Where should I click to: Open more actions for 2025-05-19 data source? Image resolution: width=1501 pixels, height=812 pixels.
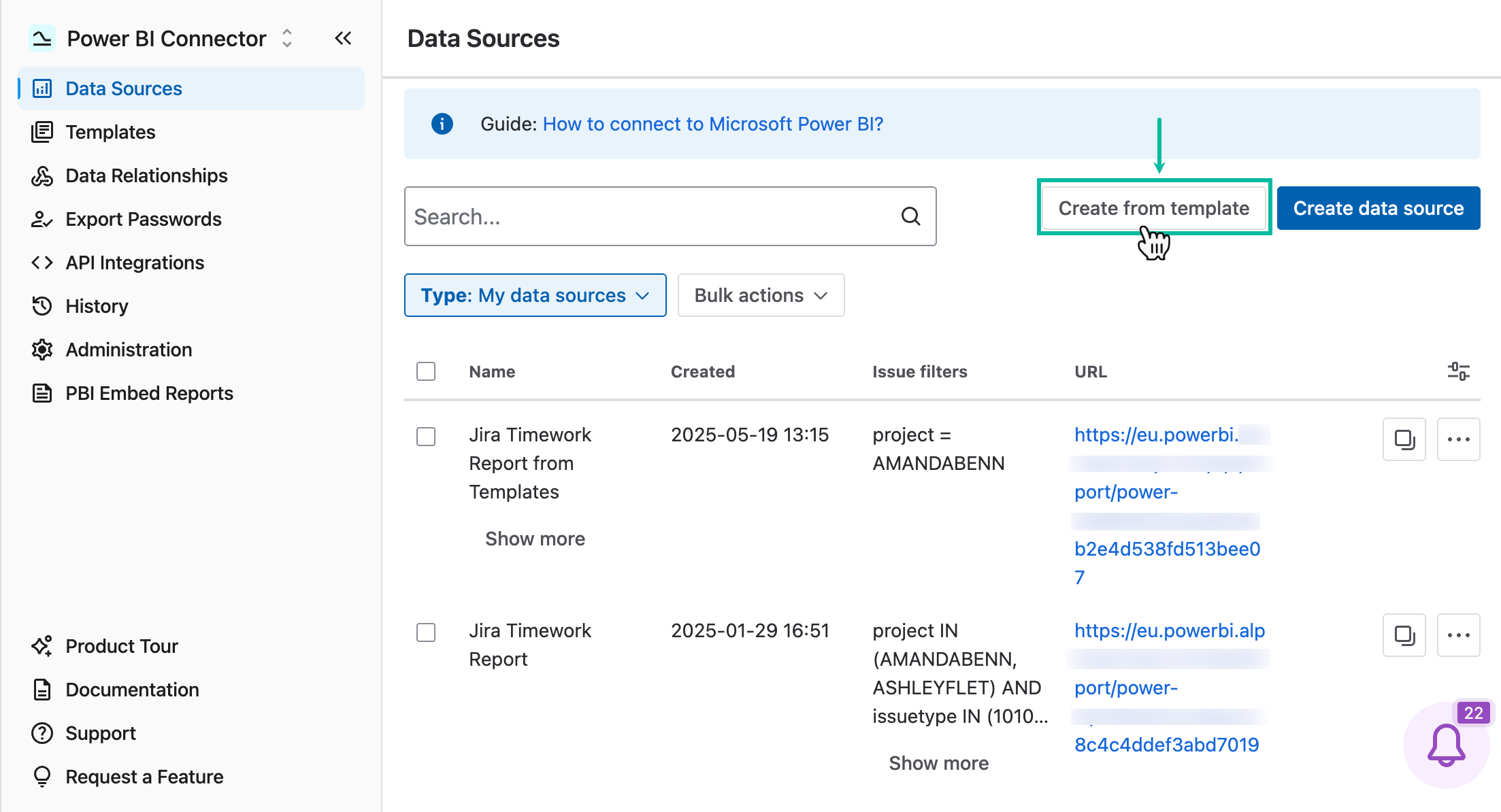pyautogui.click(x=1459, y=439)
